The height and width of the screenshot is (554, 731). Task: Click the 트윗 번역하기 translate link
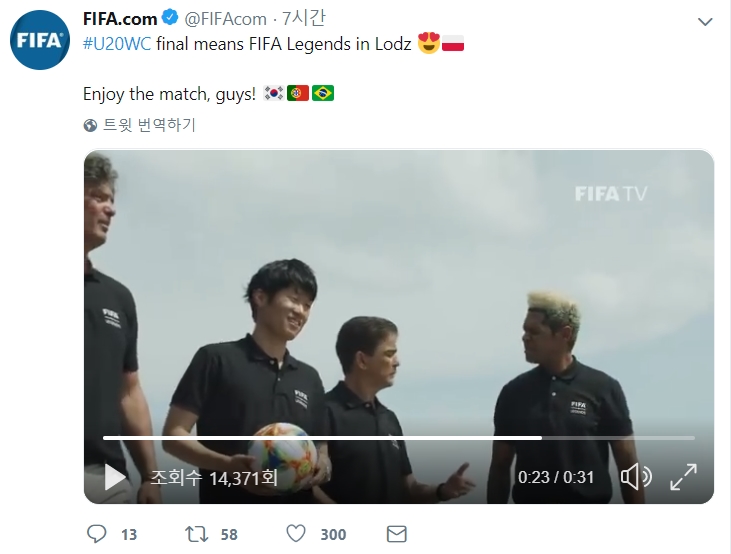[x=149, y=125]
